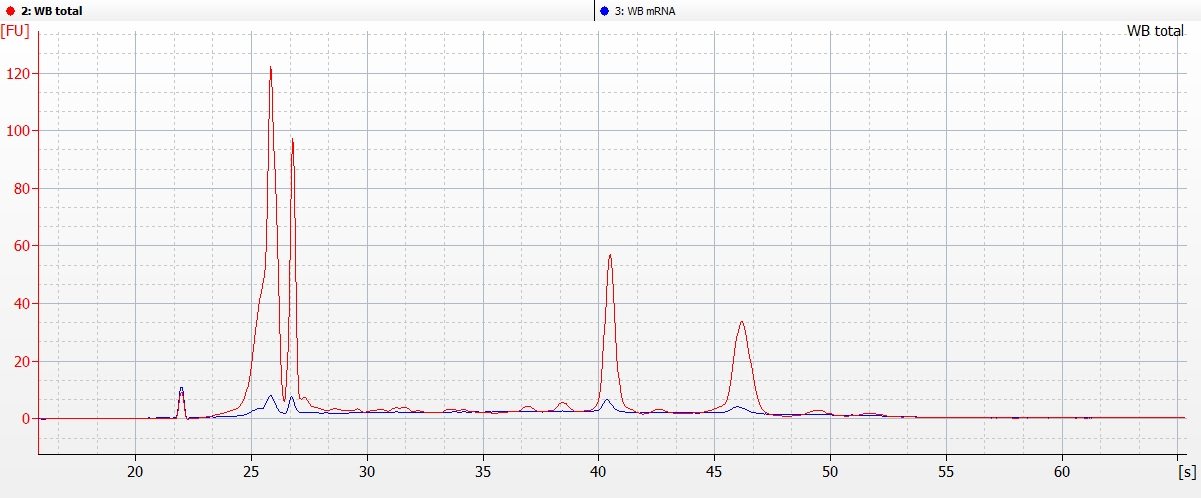This screenshot has height=498, width=1201.
Task: Click the broad red peak near 46 seconds
Action: point(741,323)
